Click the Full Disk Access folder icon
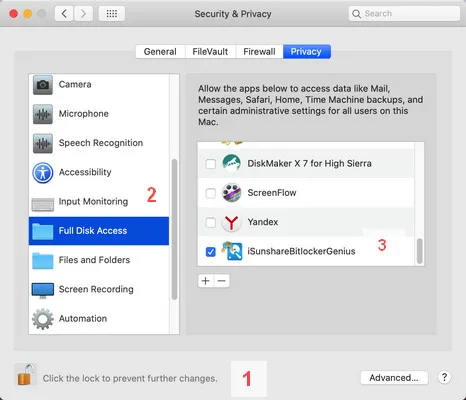This screenshot has height=400, width=466. 43,232
